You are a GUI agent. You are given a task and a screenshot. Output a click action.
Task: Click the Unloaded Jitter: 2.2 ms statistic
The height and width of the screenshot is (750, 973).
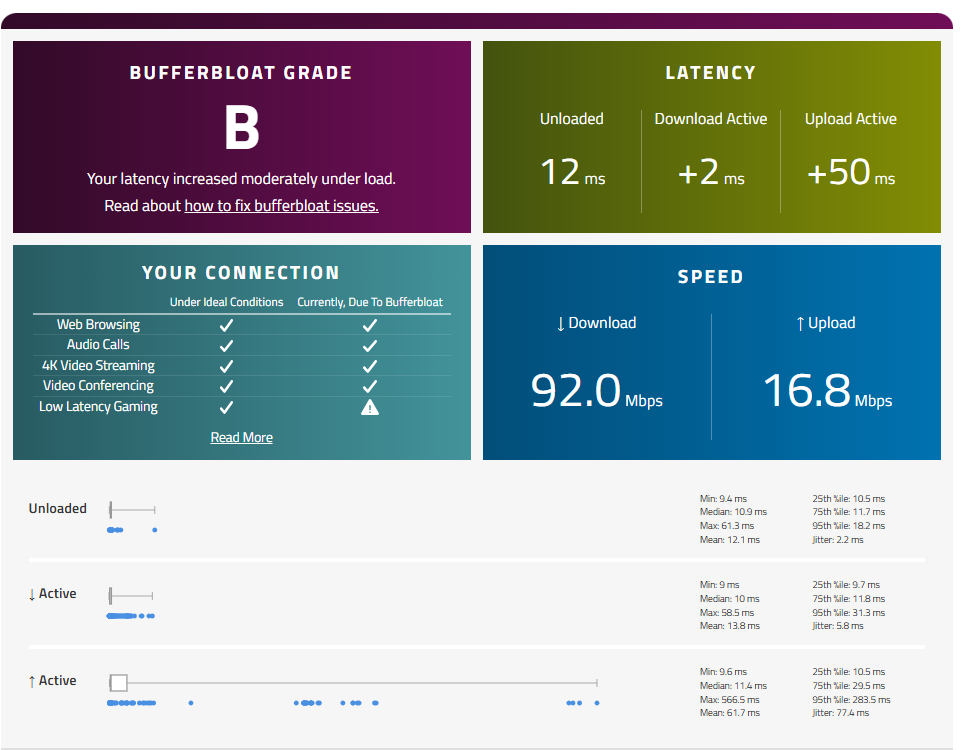[x=838, y=540]
